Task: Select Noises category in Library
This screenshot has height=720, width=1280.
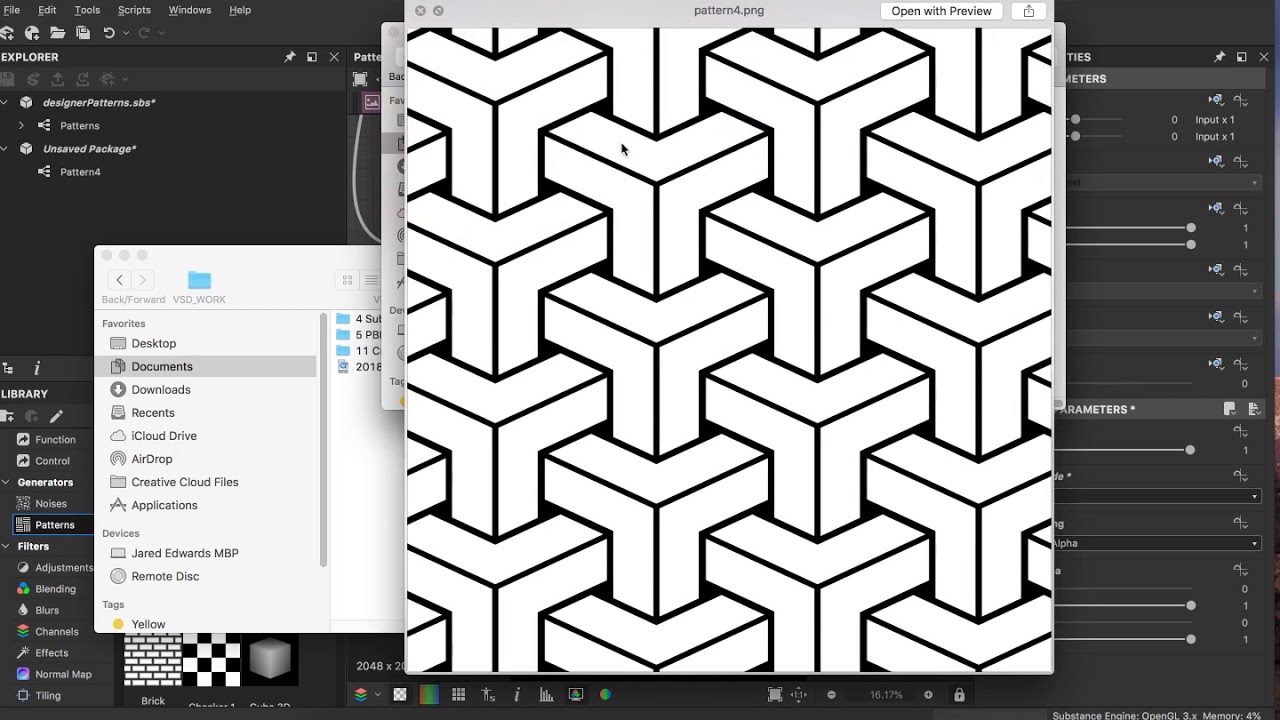Action: (51, 504)
